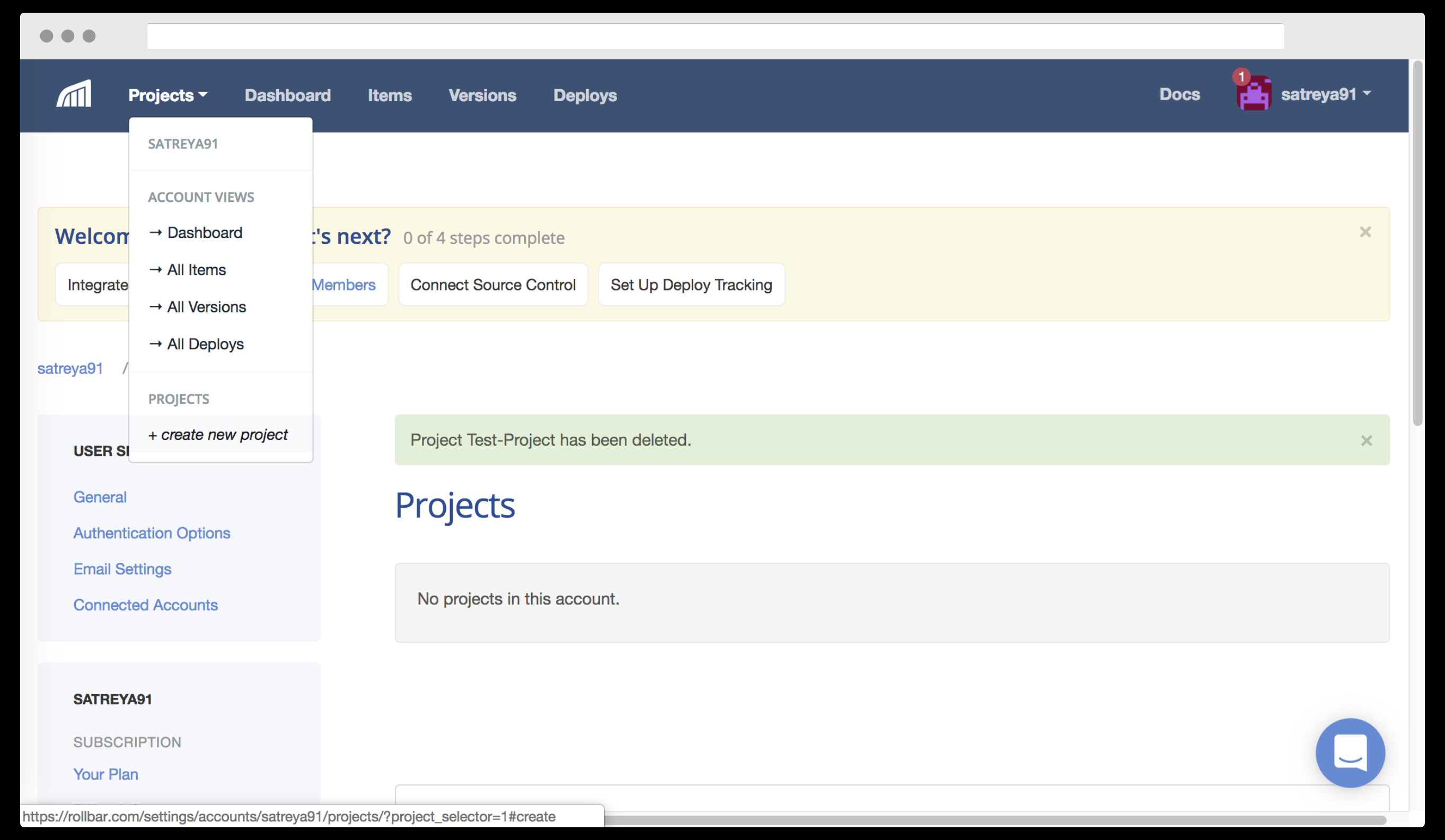Click the browser address bar
Viewport: 1445px width, 840px height.
(715, 36)
